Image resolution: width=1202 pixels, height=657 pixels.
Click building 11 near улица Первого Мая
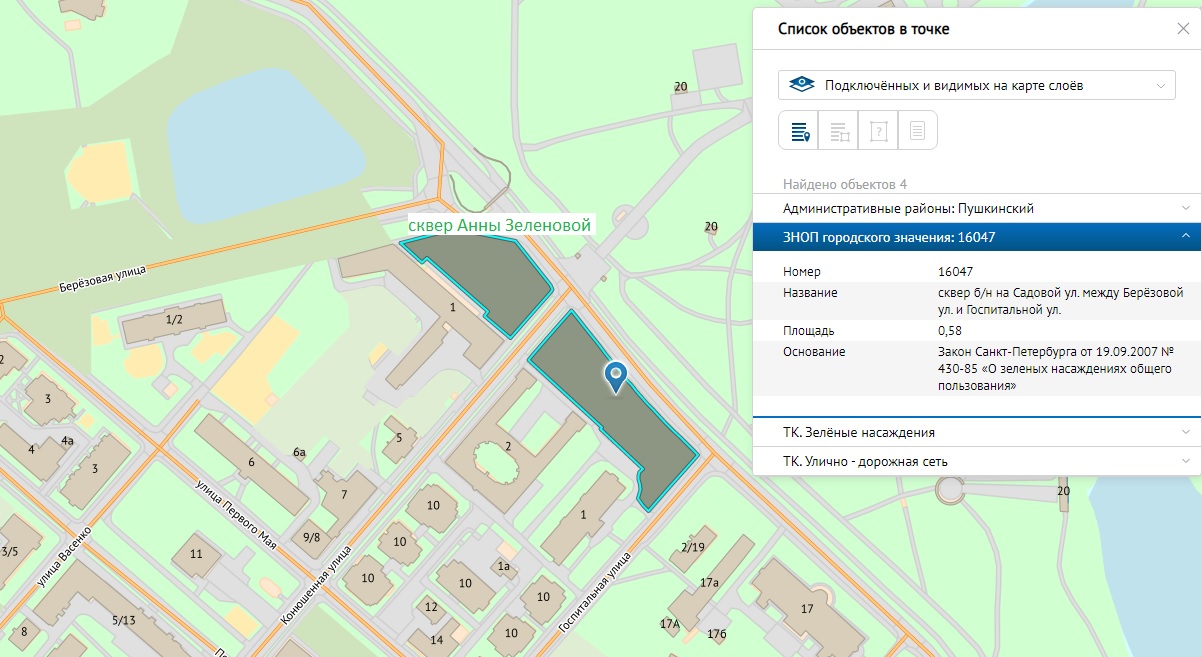[x=196, y=554]
